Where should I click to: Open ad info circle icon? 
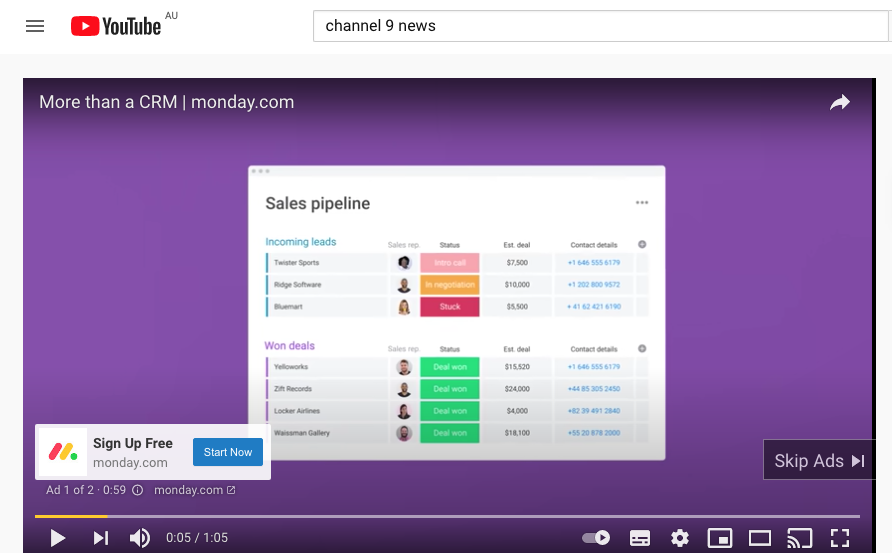click(x=138, y=490)
